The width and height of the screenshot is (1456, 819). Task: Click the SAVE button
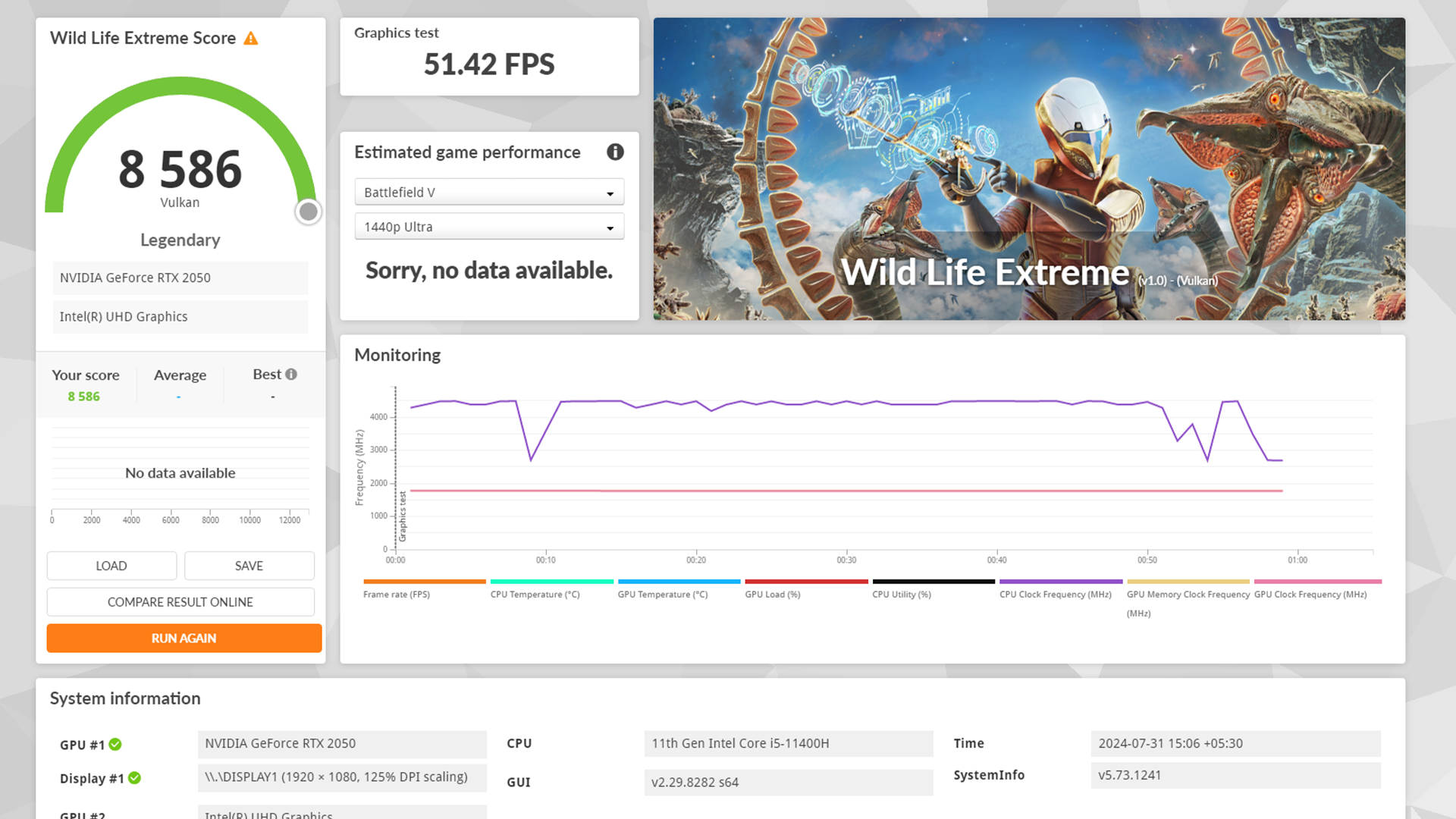(x=249, y=566)
